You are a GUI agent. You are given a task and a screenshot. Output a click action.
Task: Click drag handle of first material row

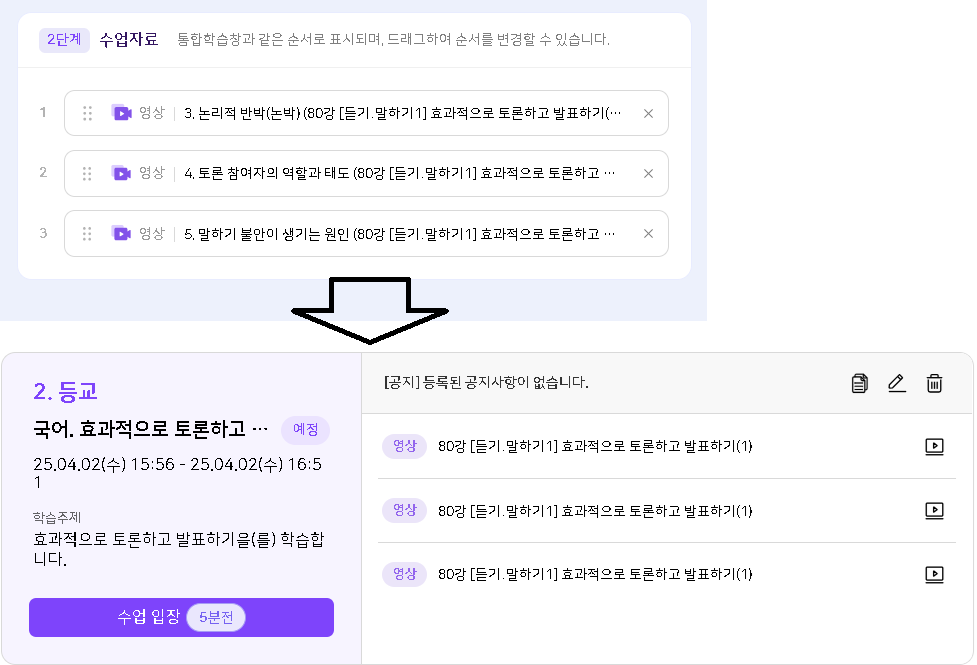tap(87, 114)
